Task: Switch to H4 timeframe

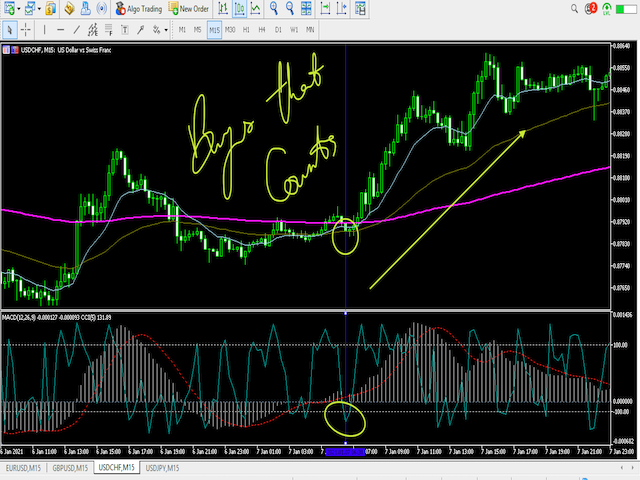Action: (x=262, y=30)
